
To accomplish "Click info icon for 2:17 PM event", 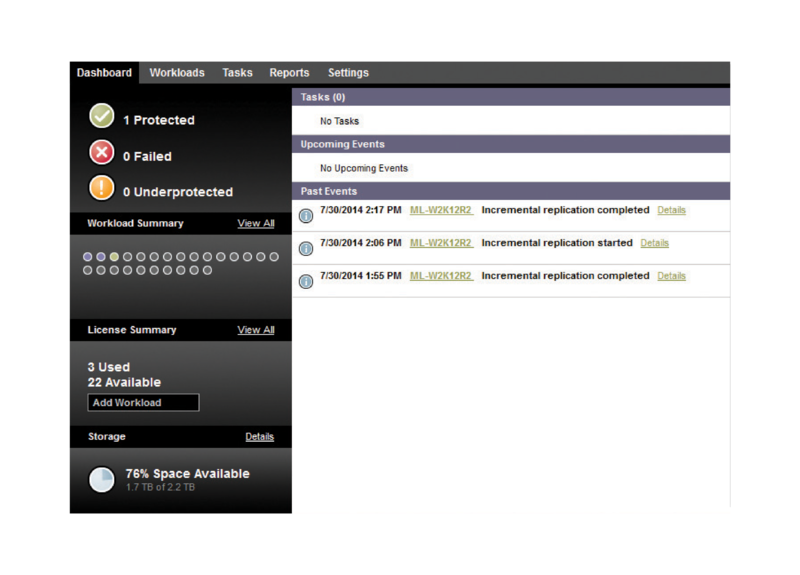I will point(306,216).
